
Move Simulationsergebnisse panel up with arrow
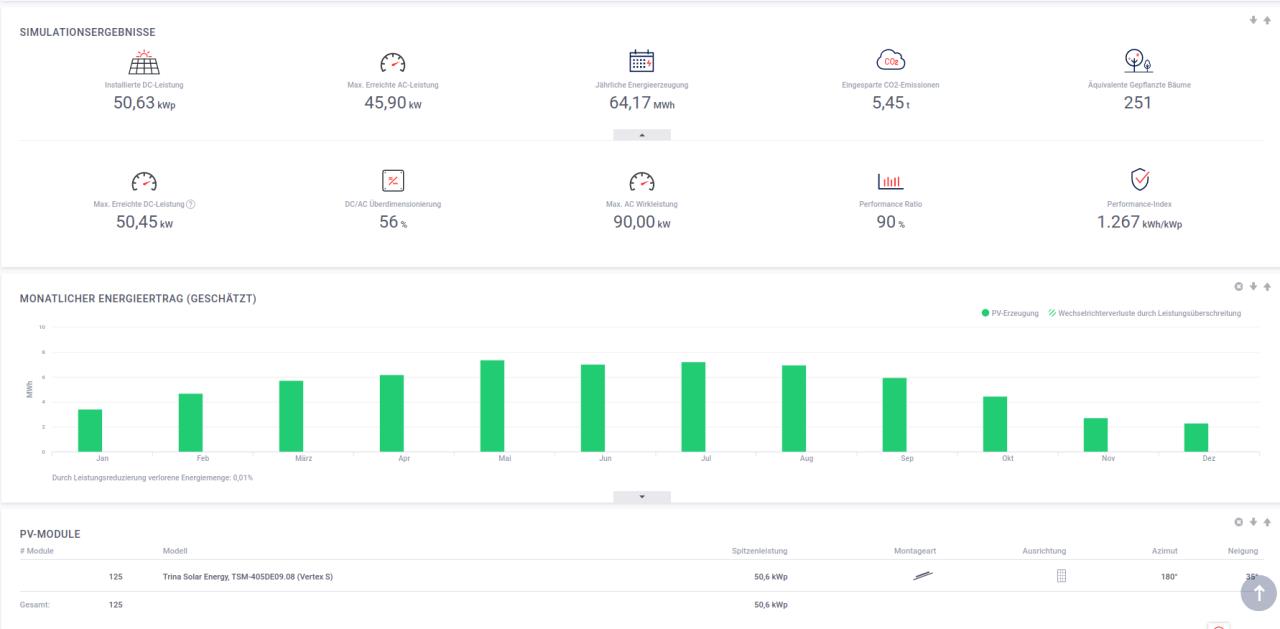(1267, 19)
